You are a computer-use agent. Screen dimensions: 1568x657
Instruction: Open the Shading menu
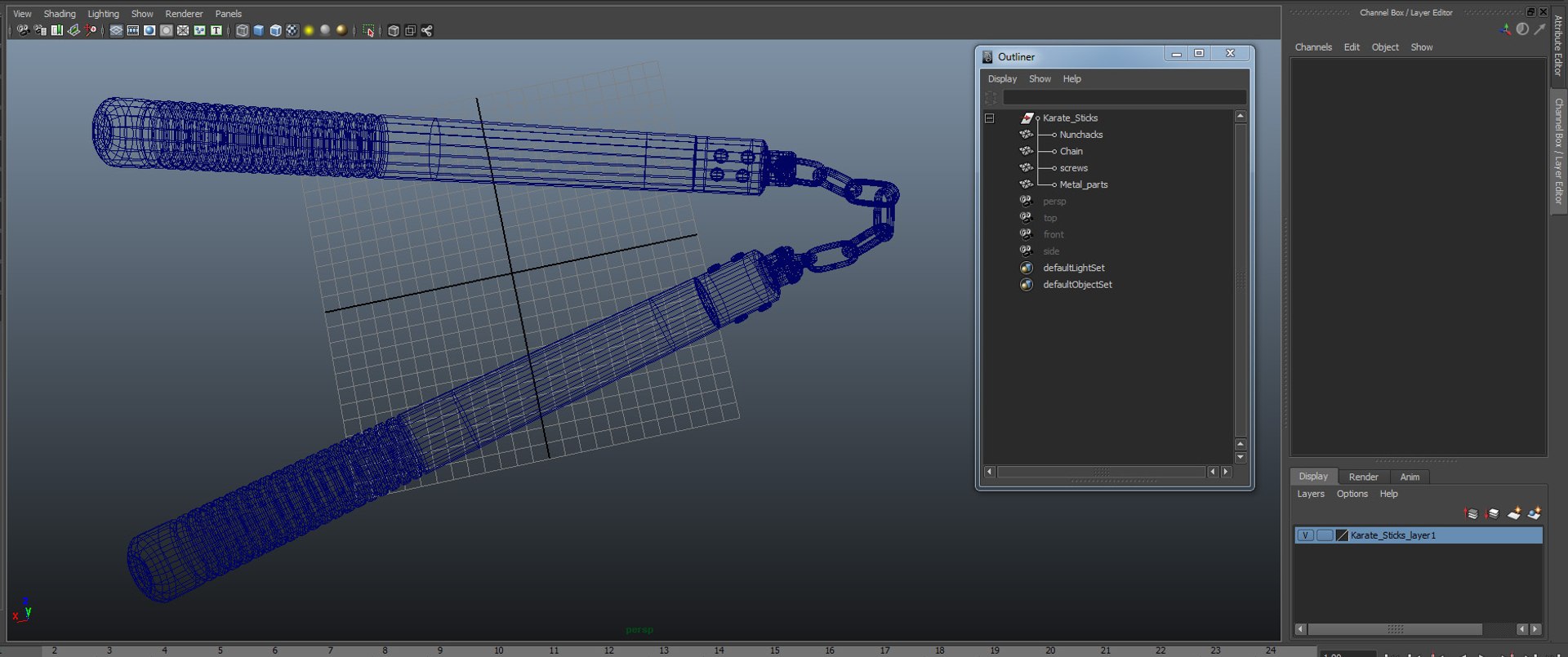[x=60, y=14]
